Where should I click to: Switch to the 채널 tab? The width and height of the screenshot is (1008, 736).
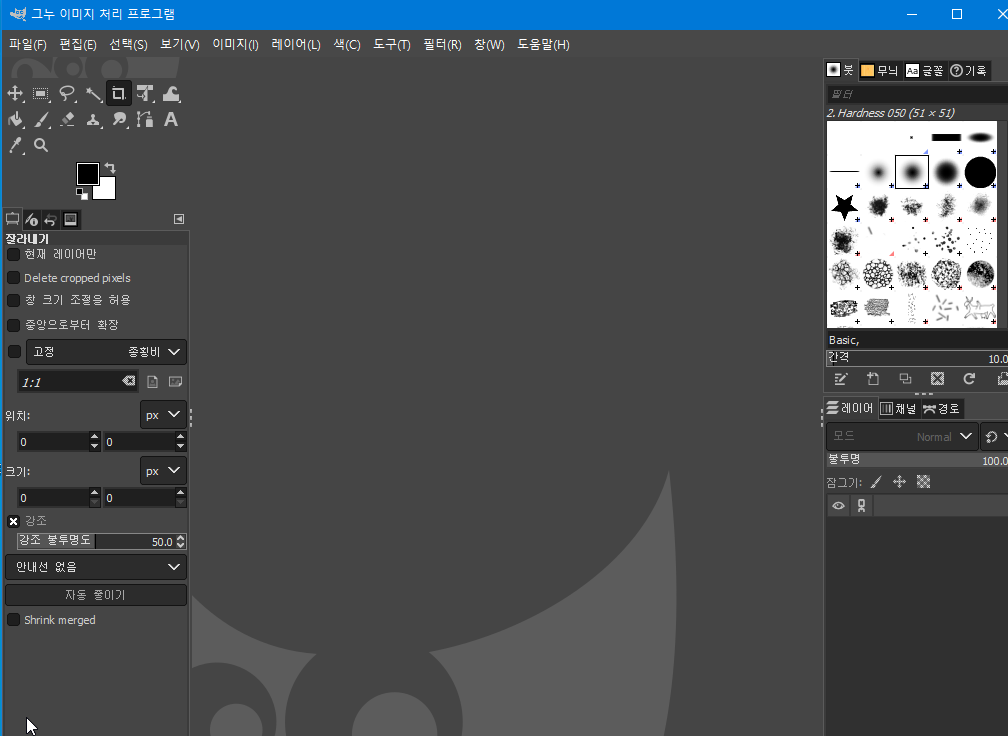(898, 408)
